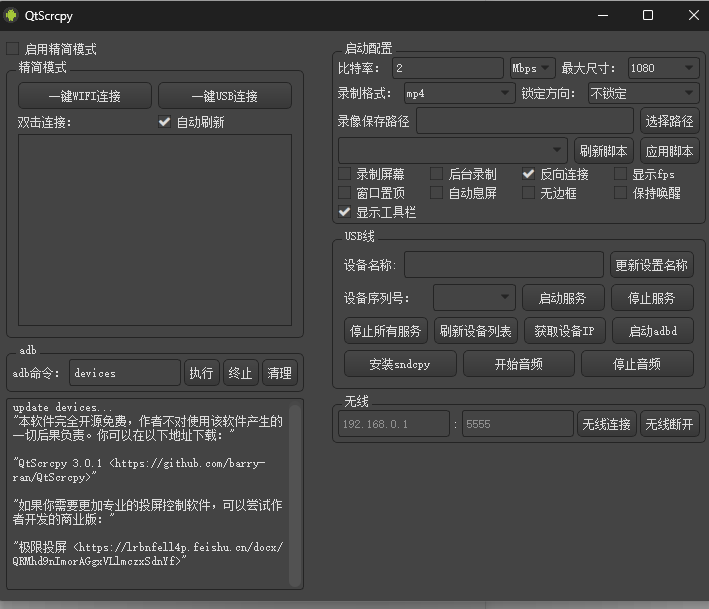Open the 锁定方向 不锁定 dropdown
Image resolution: width=709 pixels, height=609 pixels.
click(x=643, y=93)
